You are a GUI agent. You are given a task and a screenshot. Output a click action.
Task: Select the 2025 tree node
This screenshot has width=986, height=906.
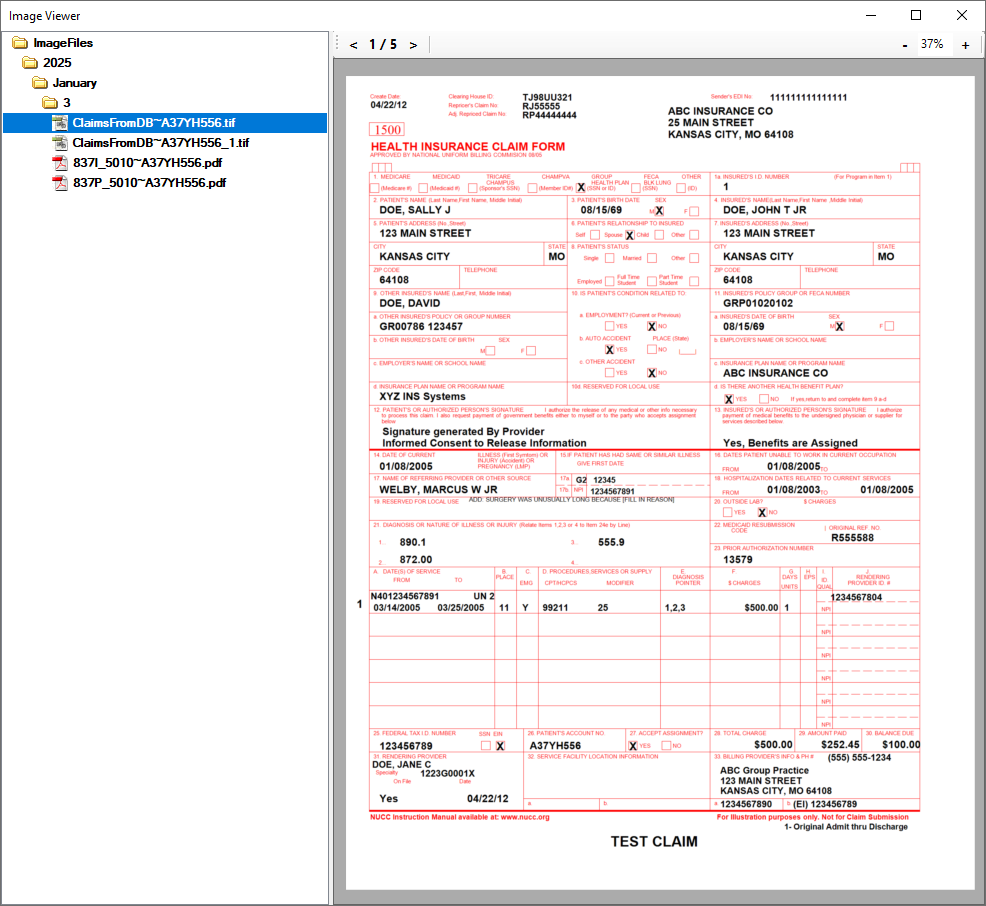[57, 63]
